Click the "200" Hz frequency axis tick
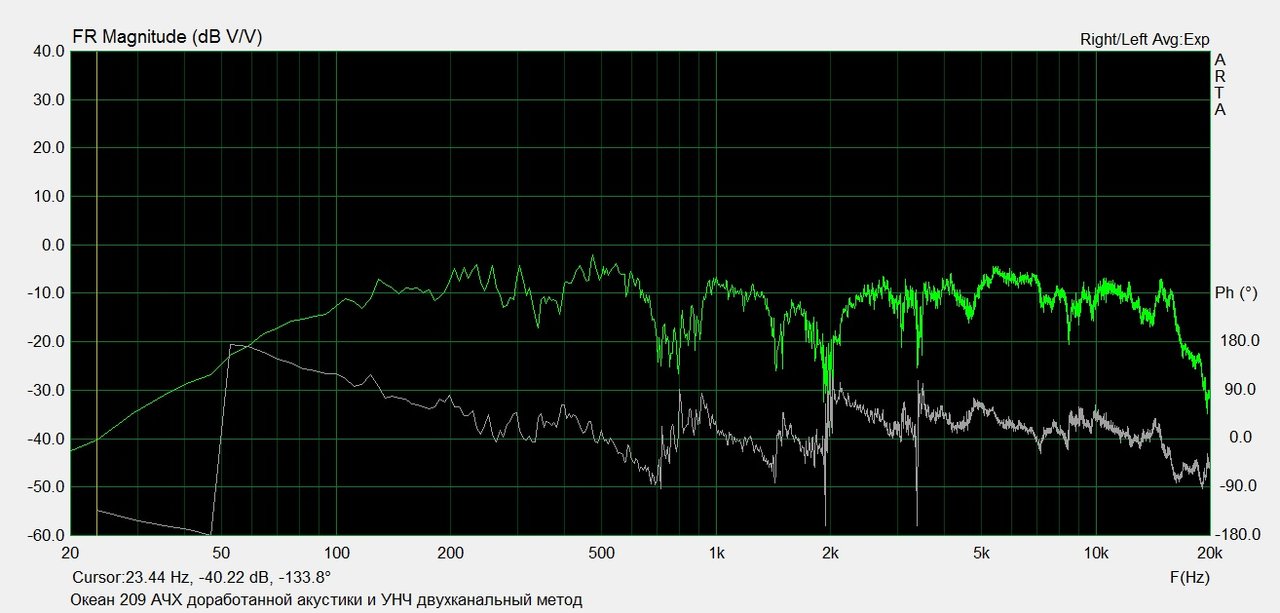Image resolution: width=1280 pixels, height=613 pixels. [x=452, y=554]
